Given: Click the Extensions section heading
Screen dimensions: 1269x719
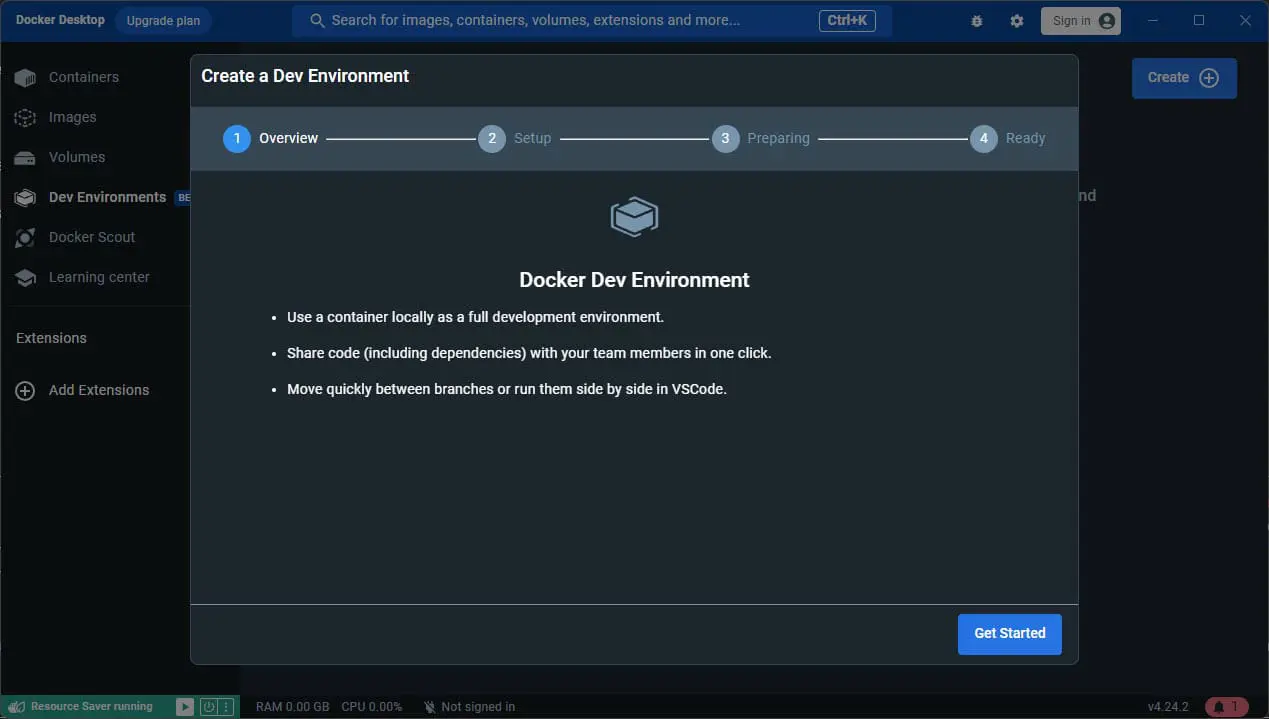Looking at the screenshot, I should click(x=51, y=338).
